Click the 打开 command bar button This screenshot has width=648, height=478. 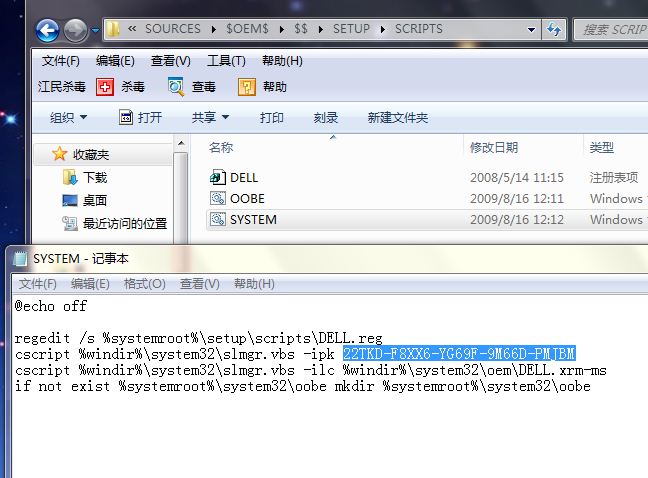[141, 117]
